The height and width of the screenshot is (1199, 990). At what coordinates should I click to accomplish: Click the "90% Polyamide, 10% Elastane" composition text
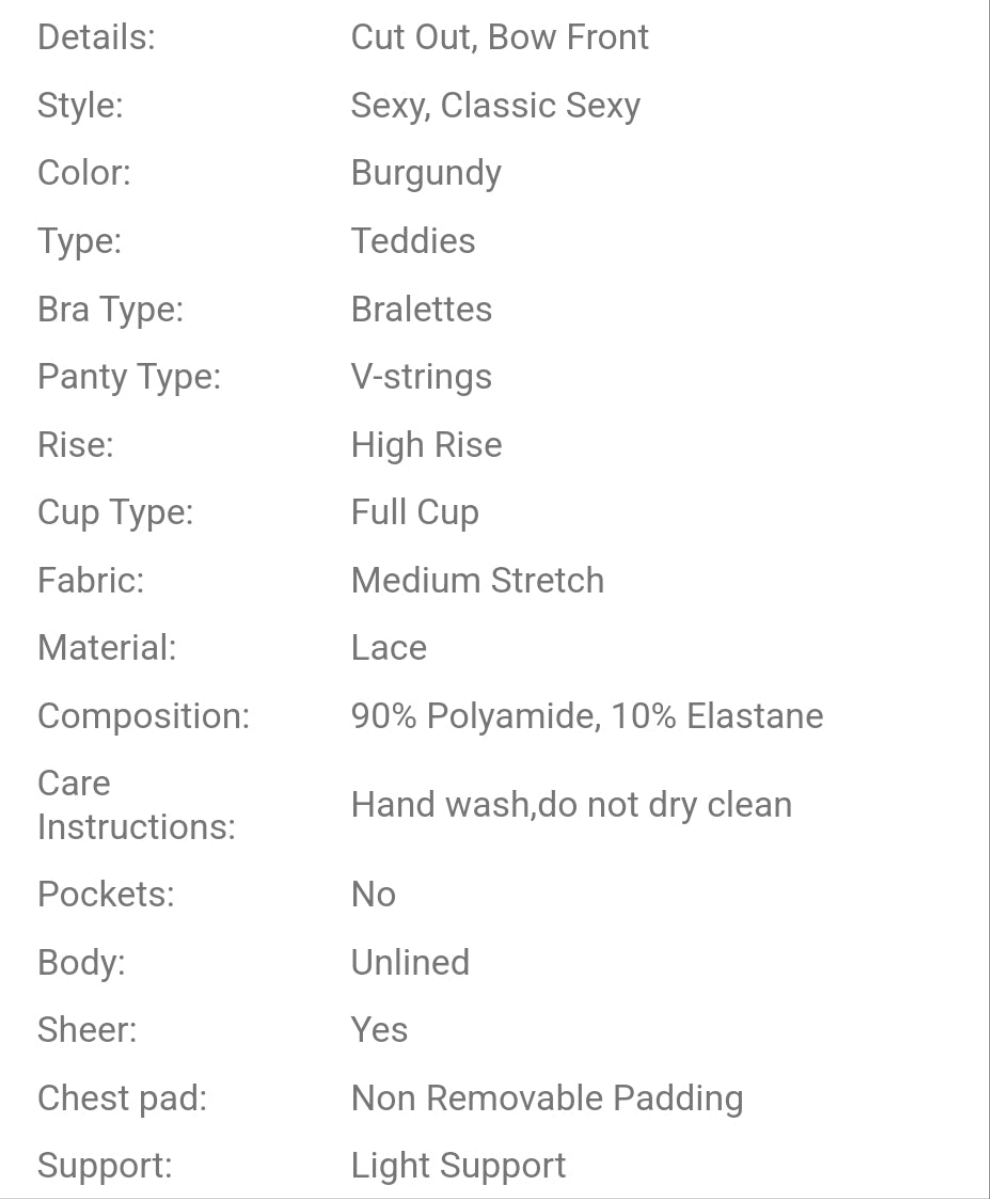click(587, 716)
